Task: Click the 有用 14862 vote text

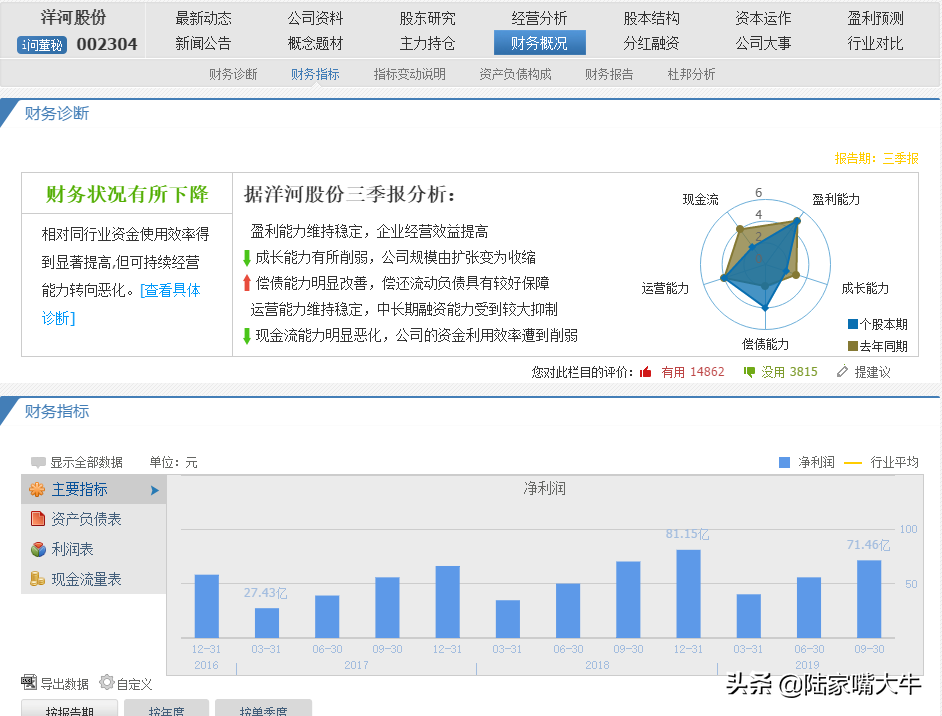Action: click(x=693, y=372)
